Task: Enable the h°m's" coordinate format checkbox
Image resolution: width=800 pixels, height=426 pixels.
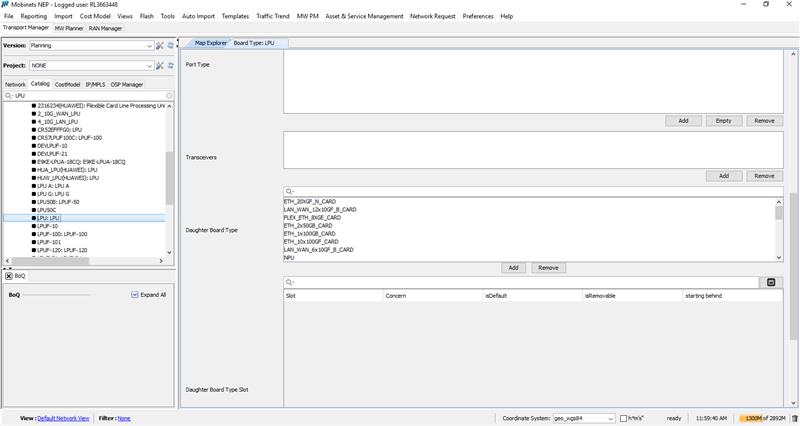Action: point(624,418)
